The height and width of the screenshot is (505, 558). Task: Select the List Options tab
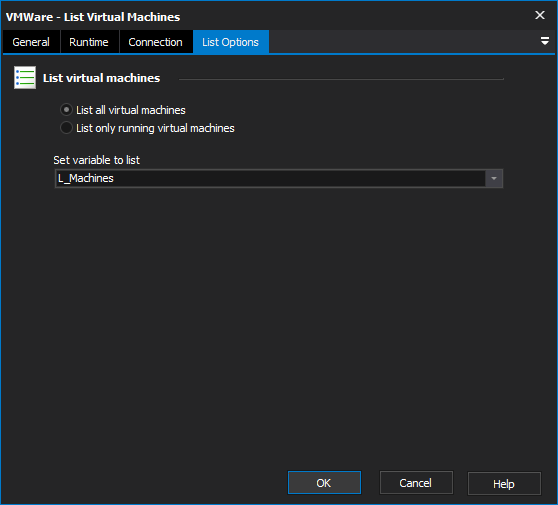[231, 42]
